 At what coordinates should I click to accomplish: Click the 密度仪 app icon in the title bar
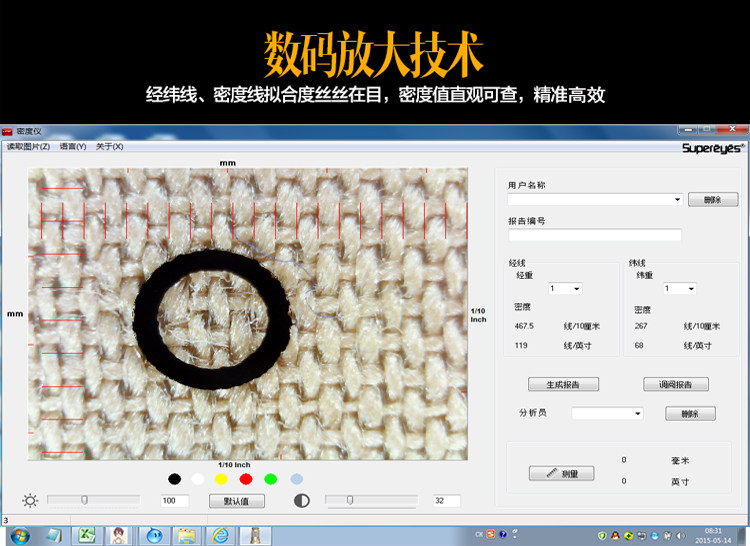click(7, 131)
